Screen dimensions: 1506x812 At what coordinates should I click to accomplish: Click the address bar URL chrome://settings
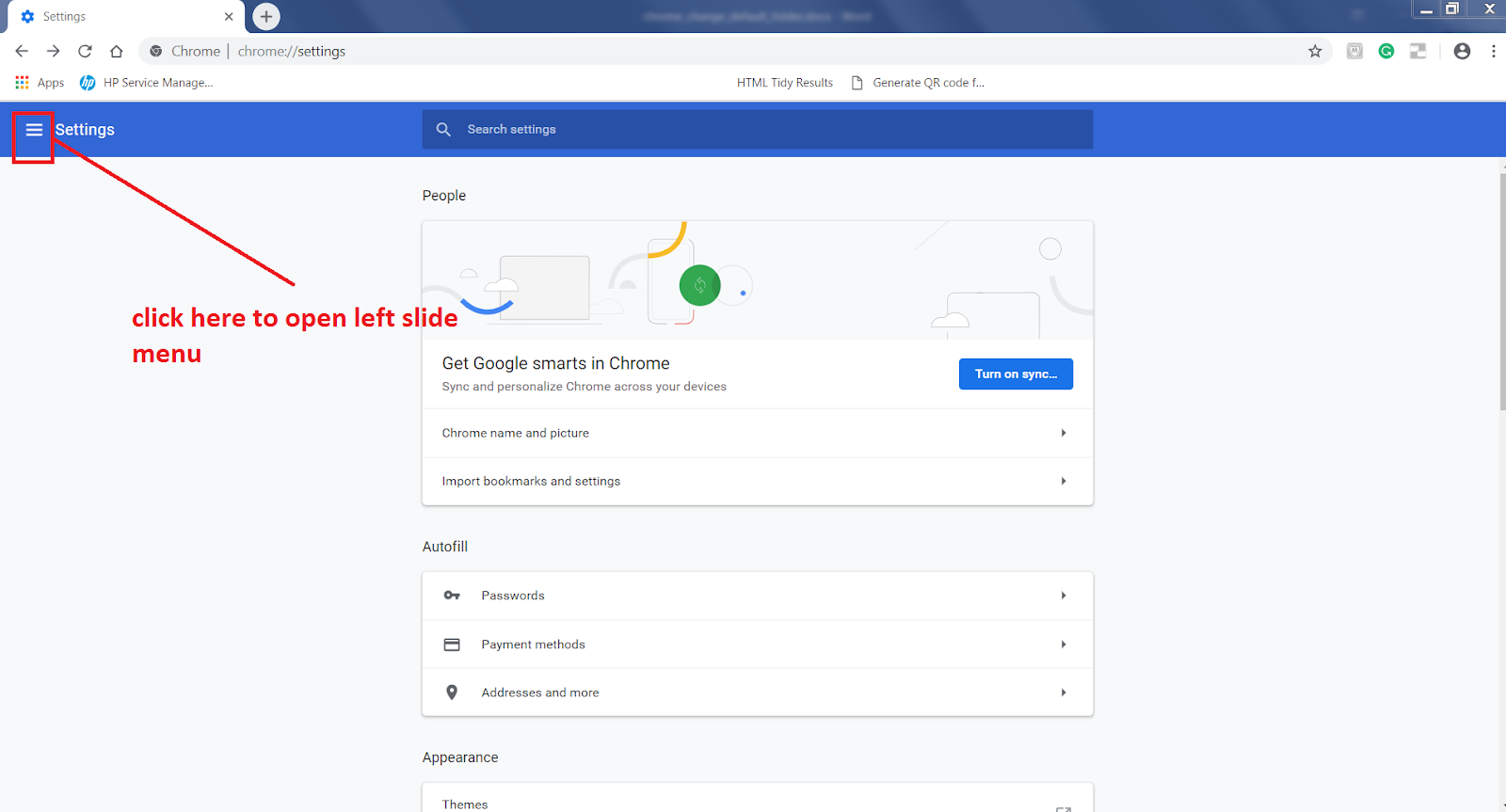tap(292, 51)
